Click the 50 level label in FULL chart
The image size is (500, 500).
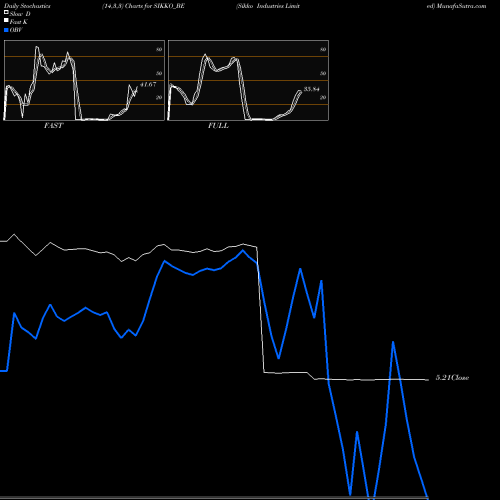(323, 73)
